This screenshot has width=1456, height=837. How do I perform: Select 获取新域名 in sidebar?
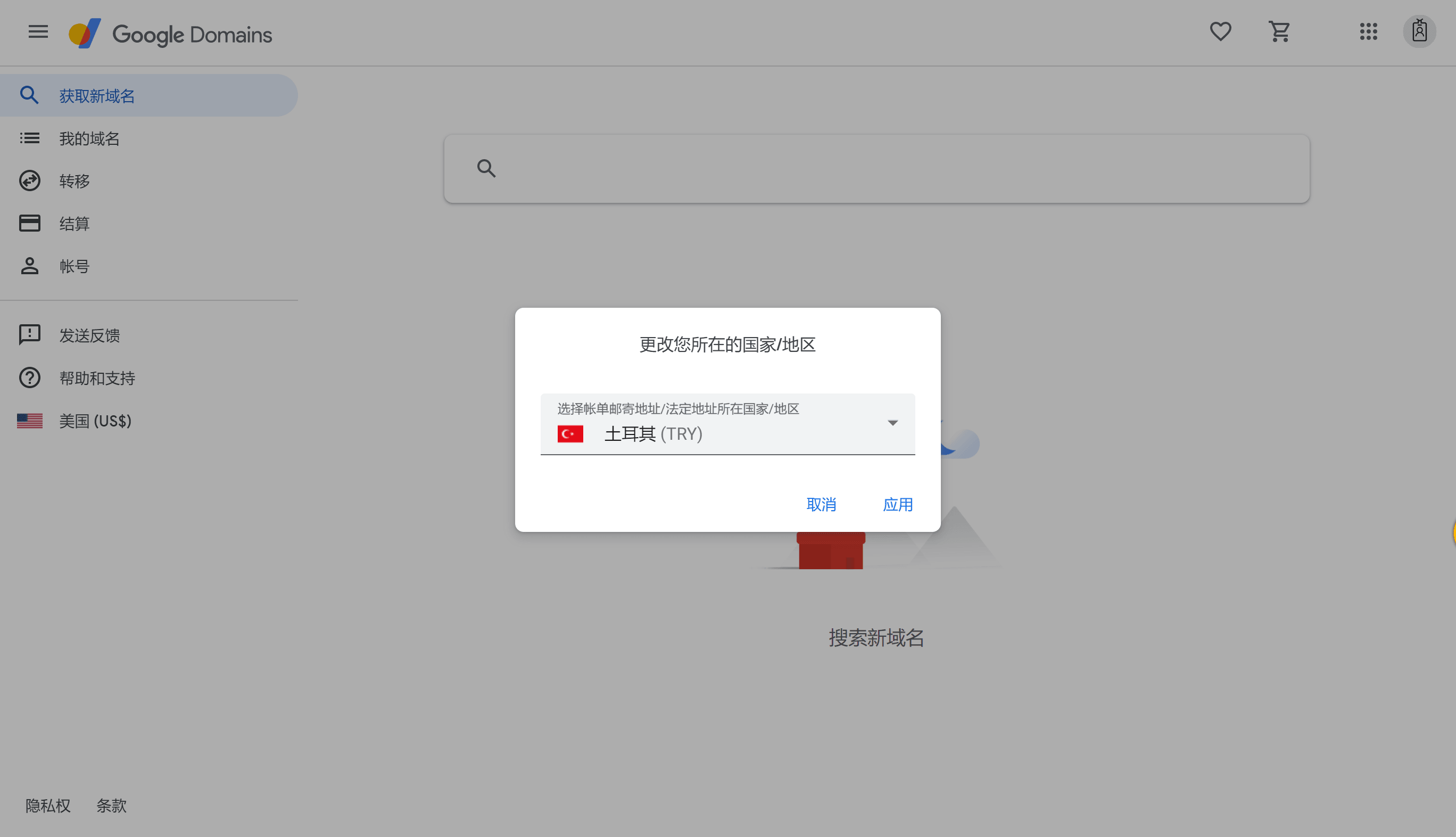pyautogui.click(x=149, y=95)
